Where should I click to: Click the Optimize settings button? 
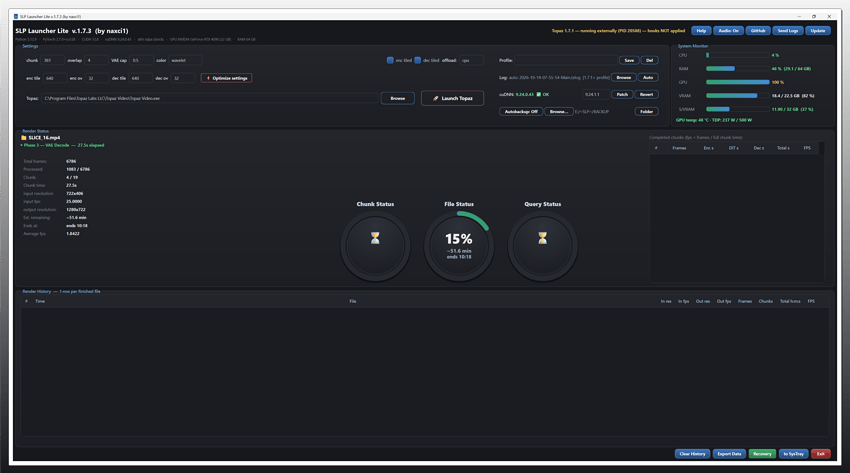click(x=227, y=78)
